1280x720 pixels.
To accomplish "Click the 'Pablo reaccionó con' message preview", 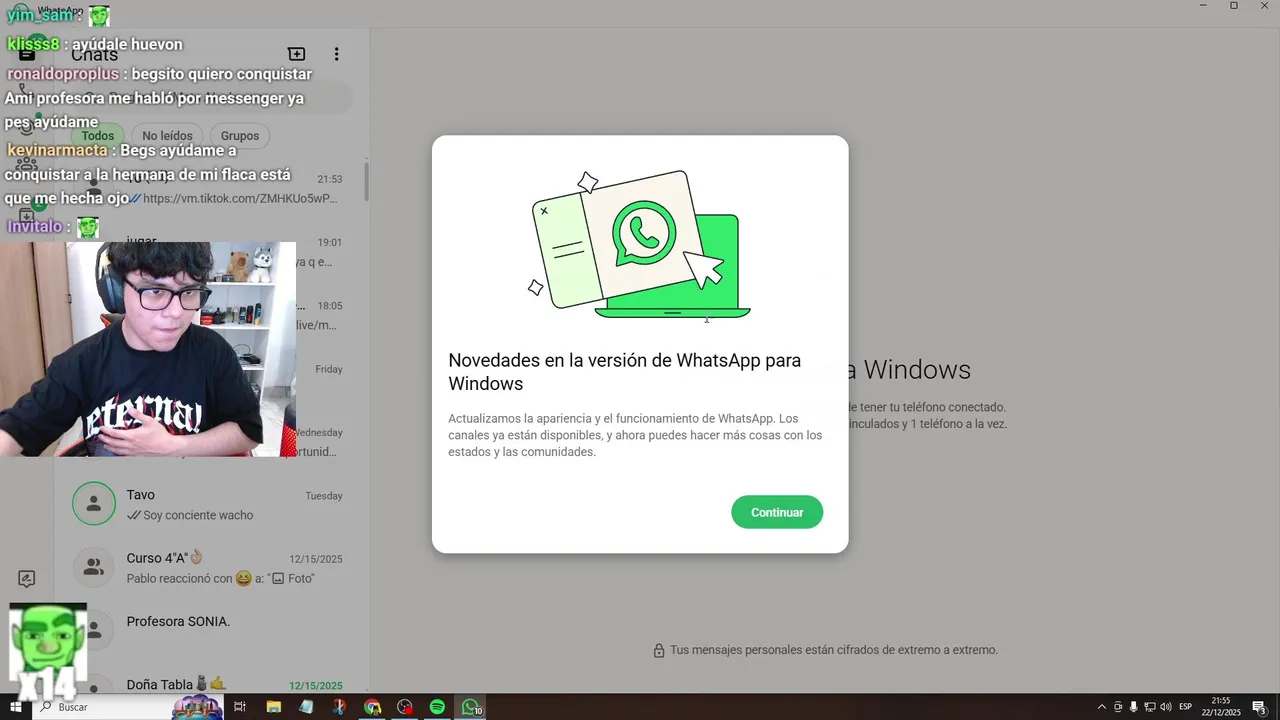I will pyautogui.click(x=221, y=578).
